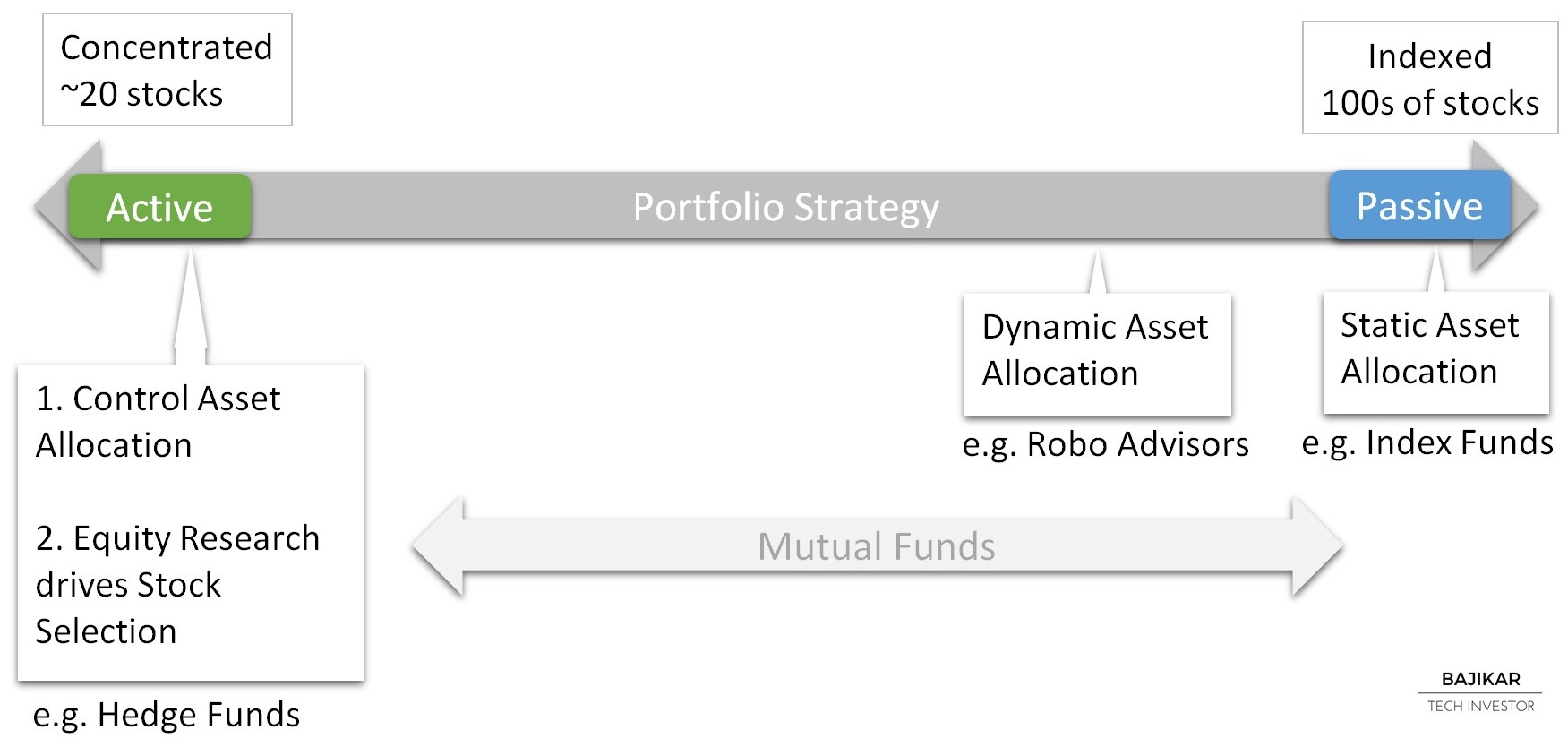Image resolution: width=1568 pixels, height=747 pixels.
Task: Click the Bajikar Tech Investor logo
Action: coord(1480,692)
